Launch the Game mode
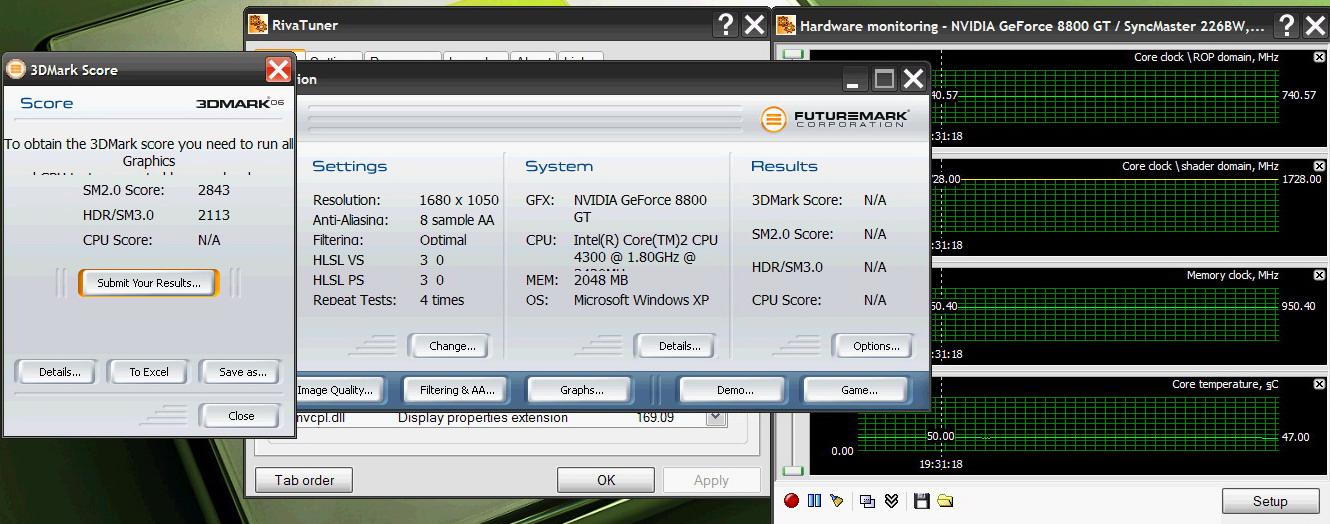This screenshot has height=524, width=1330. pyautogui.click(x=857, y=390)
